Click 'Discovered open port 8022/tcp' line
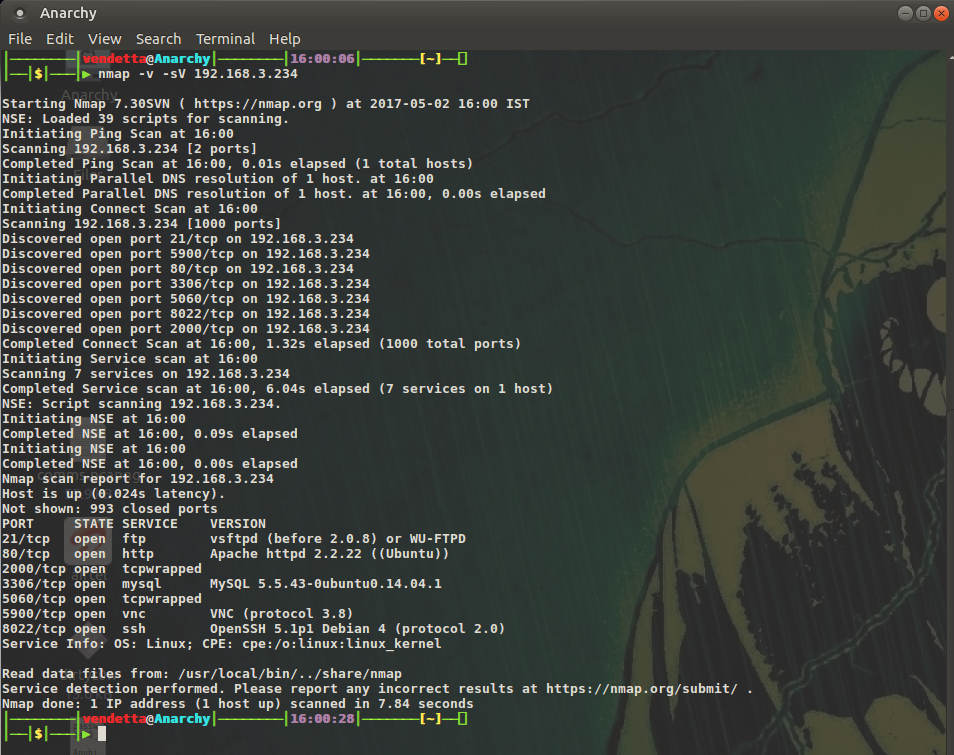Image resolution: width=954 pixels, height=755 pixels. pyautogui.click(x=186, y=314)
